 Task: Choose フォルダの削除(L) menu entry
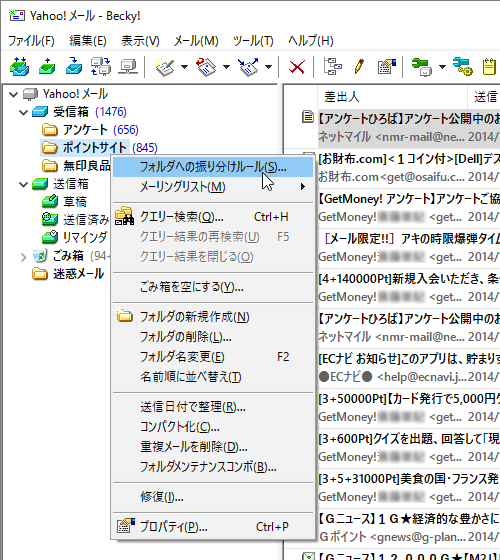coord(213,337)
